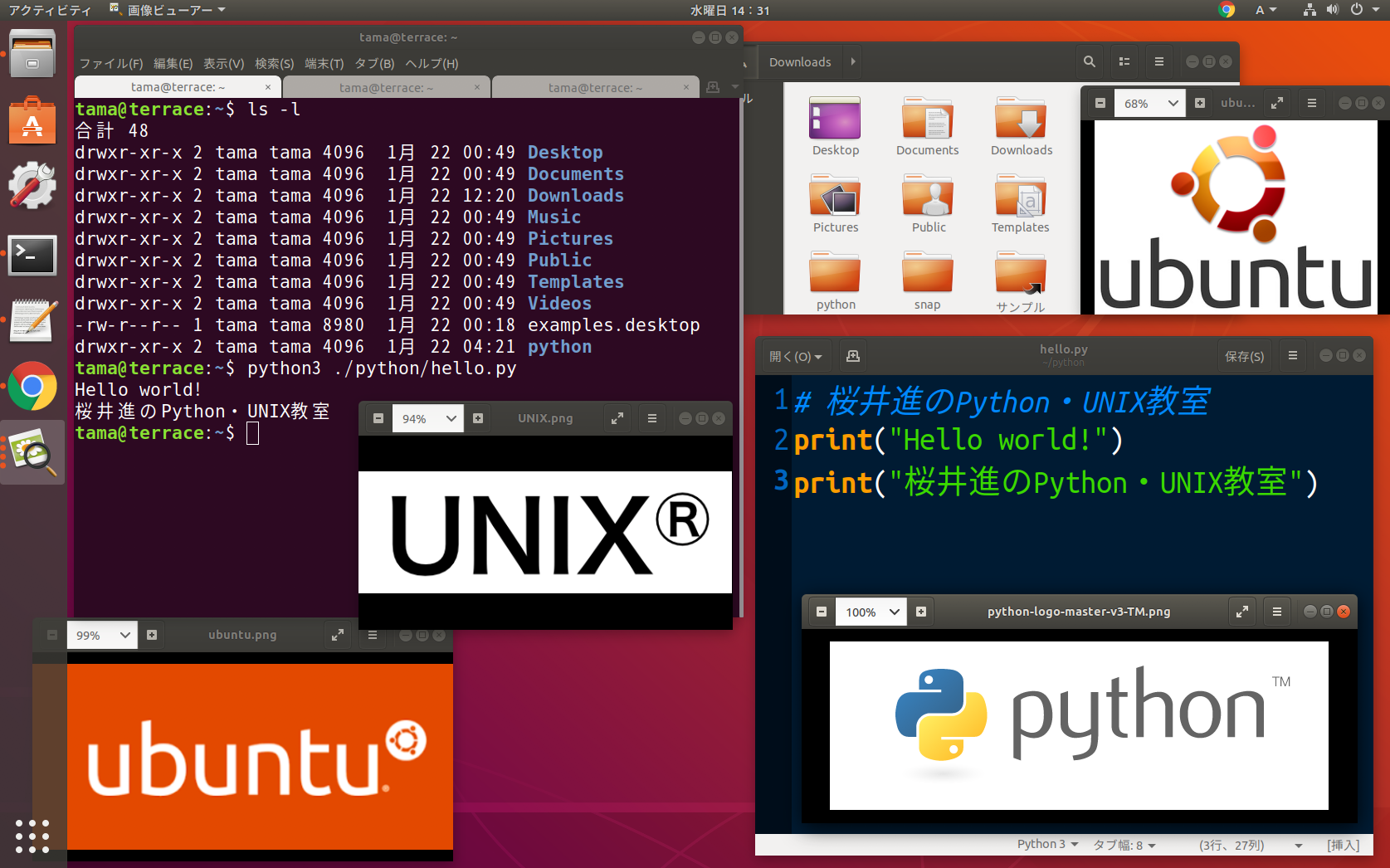Open the Terminal dock icon

(x=32, y=255)
